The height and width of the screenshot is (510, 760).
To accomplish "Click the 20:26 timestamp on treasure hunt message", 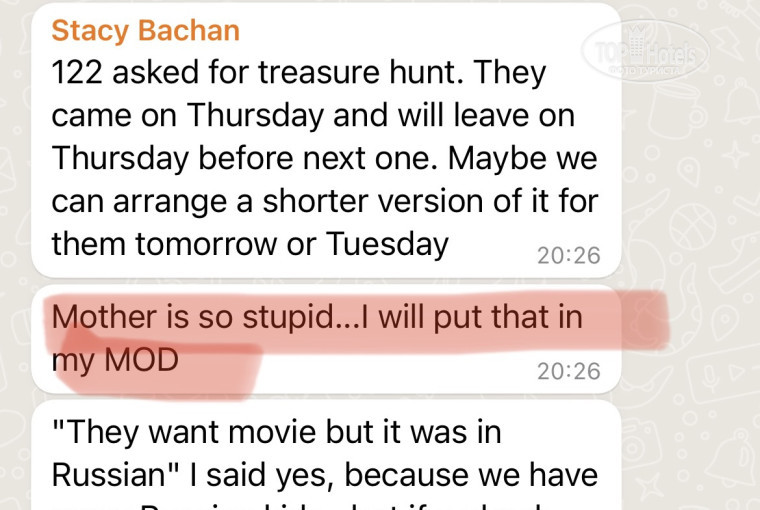I will coord(568,255).
